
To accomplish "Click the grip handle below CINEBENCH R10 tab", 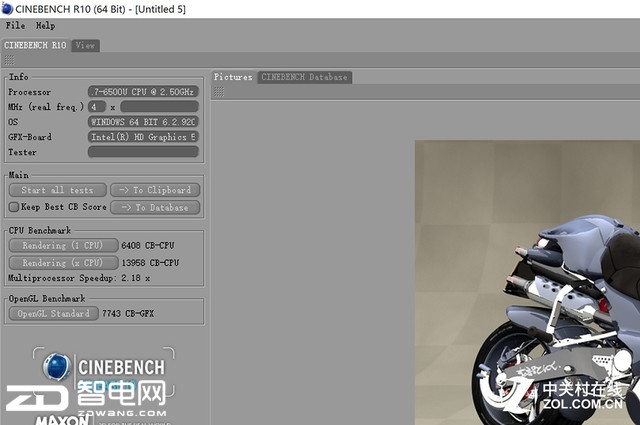I will [x=9, y=60].
